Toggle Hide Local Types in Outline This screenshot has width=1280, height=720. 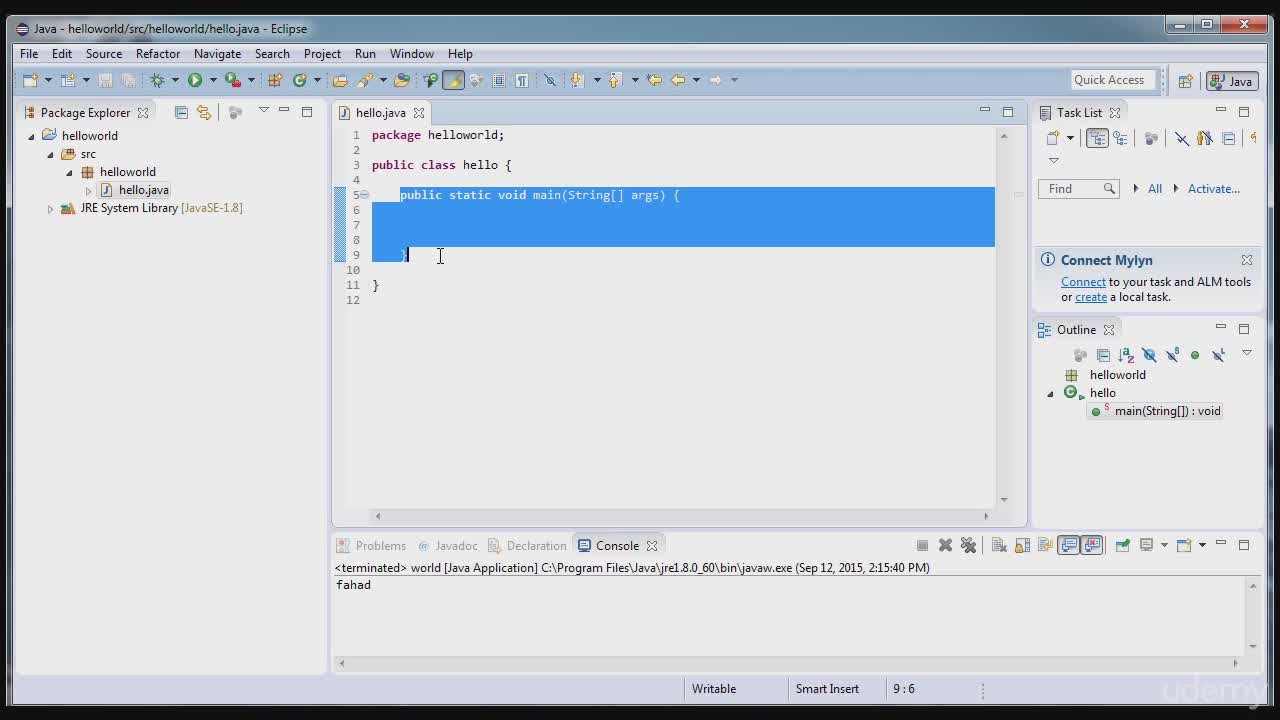click(1218, 355)
